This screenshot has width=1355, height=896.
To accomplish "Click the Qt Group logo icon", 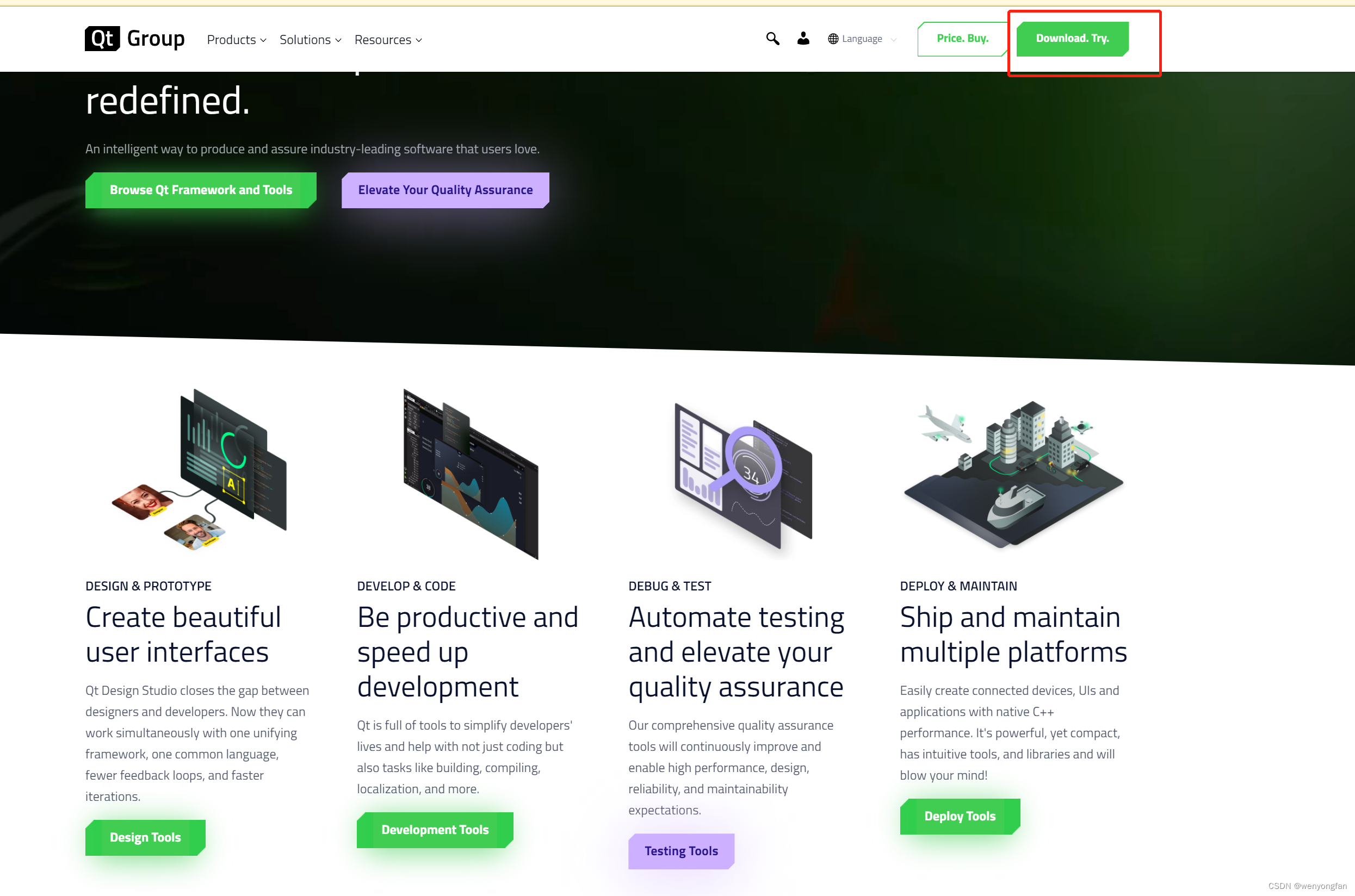I will [x=102, y=39].
